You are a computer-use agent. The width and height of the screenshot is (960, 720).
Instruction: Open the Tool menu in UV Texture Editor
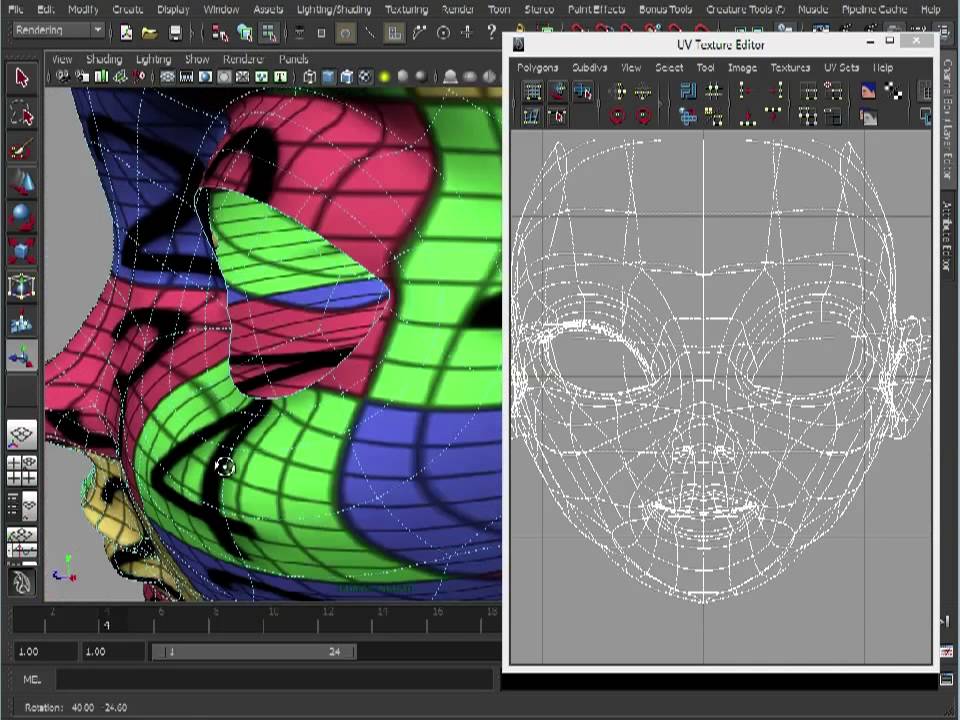click(x=705, y=67)
